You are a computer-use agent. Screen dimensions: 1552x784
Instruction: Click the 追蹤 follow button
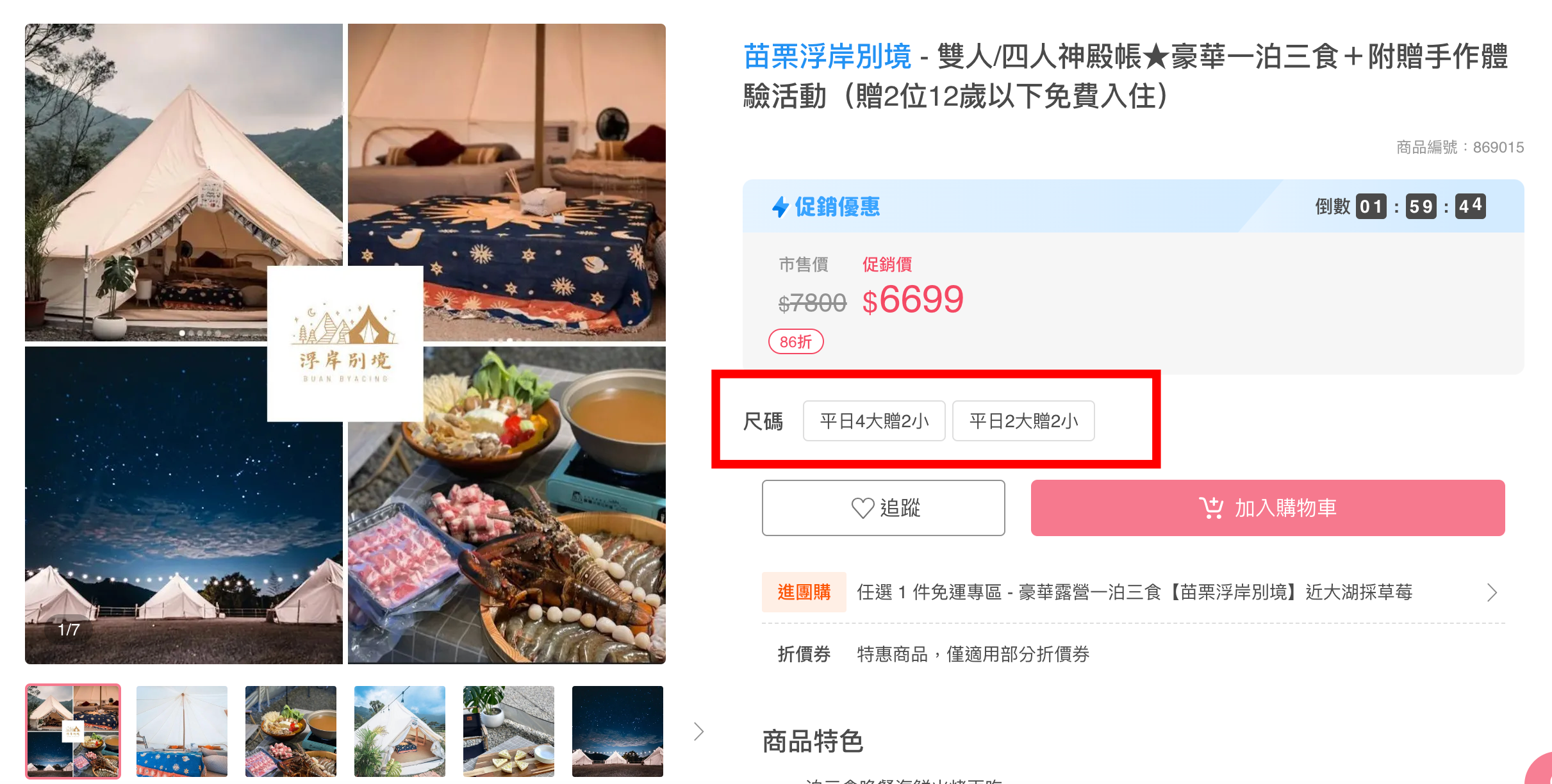click(883, 508)
